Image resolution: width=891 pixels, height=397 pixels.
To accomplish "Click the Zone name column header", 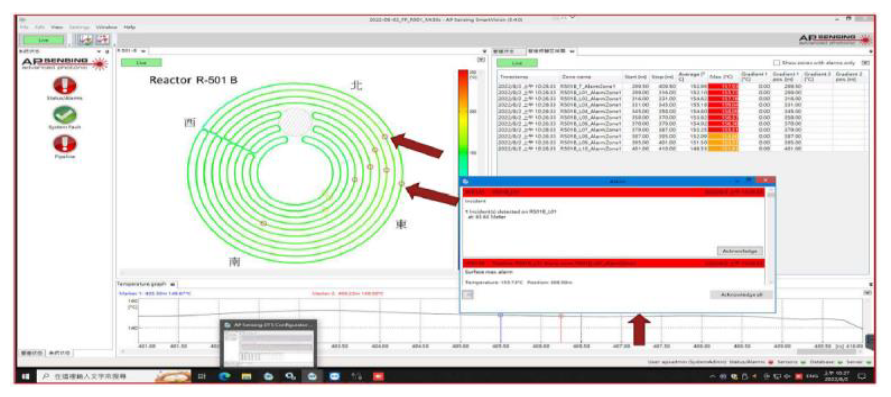I will [x=591, y=77].
